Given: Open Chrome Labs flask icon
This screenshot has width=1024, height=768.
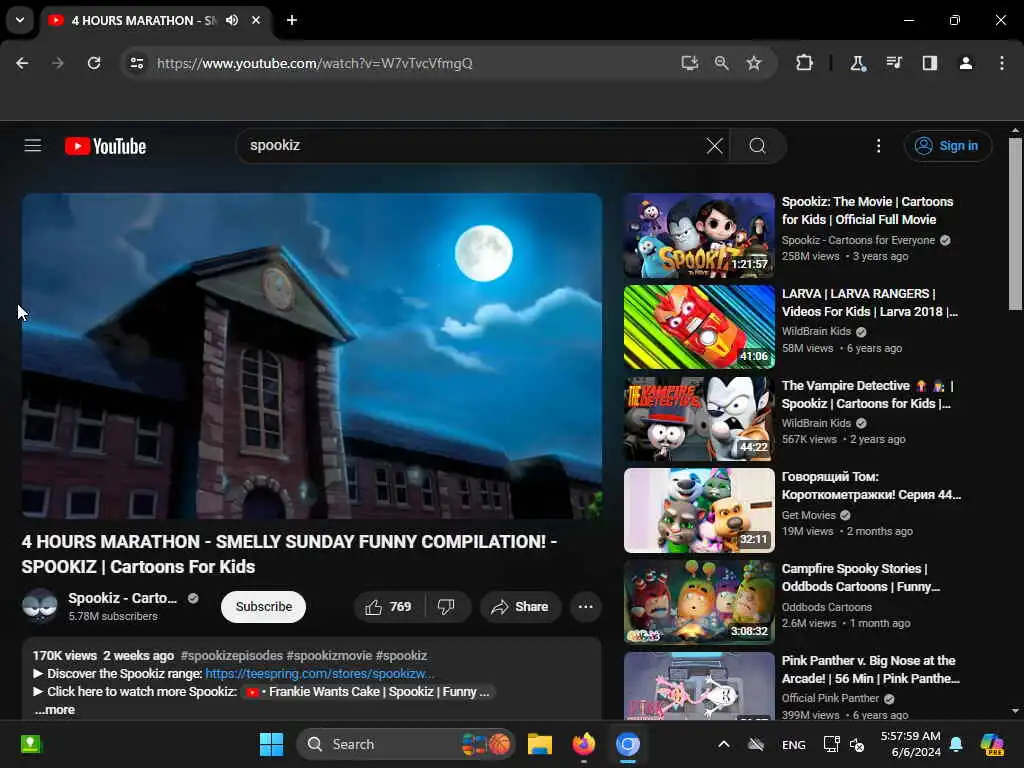Looking at the screenshot, I should 857,63.
